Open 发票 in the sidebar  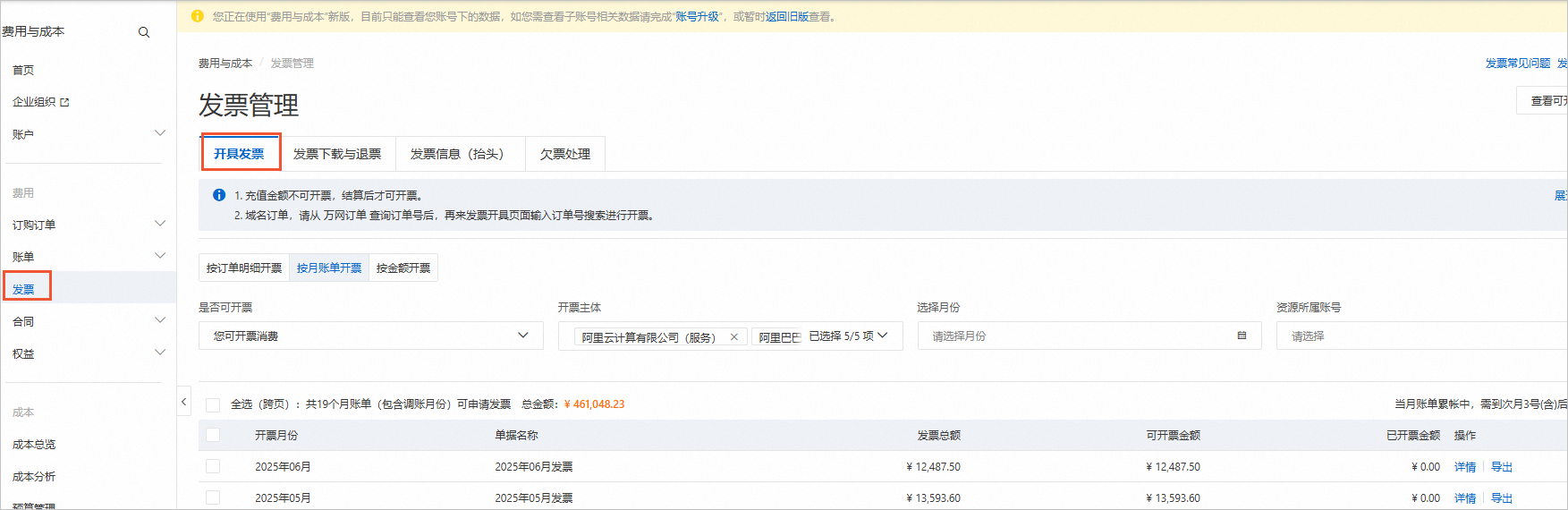click(x=23, y=289)
